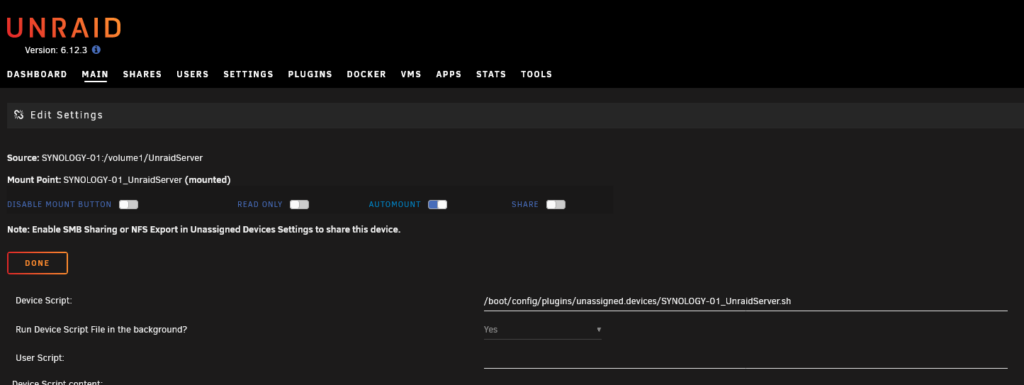Screen dimensions: 1024x385
Task: Open the Dashboard tab
Action: coord(37,74)
